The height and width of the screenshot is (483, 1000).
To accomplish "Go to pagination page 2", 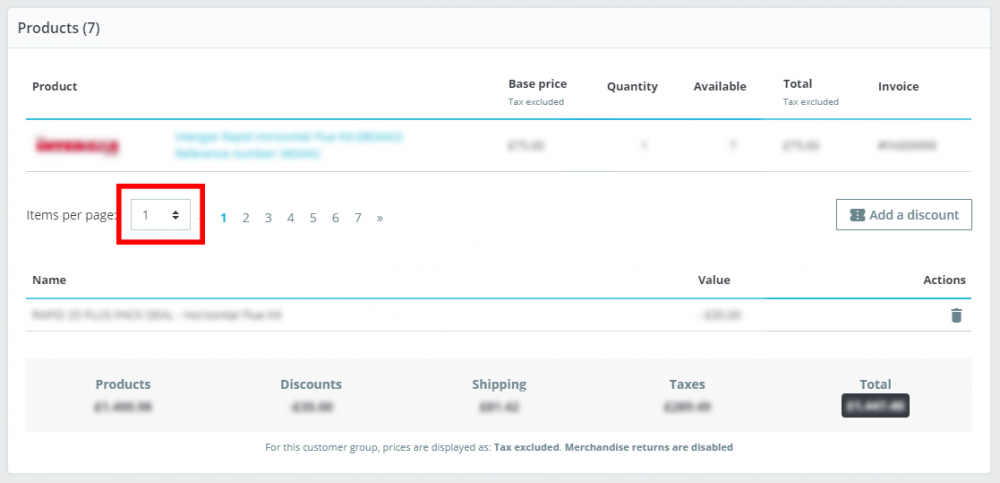I will click(x=246, y=217).
